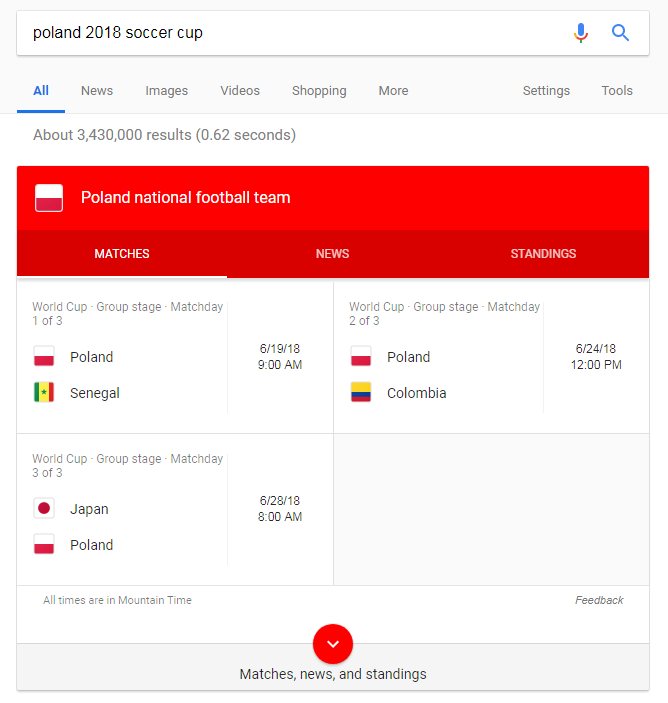Click the Colombia flag icon
Image resolution: width=668 pixels, height=703 pixels.
[361, 392]
